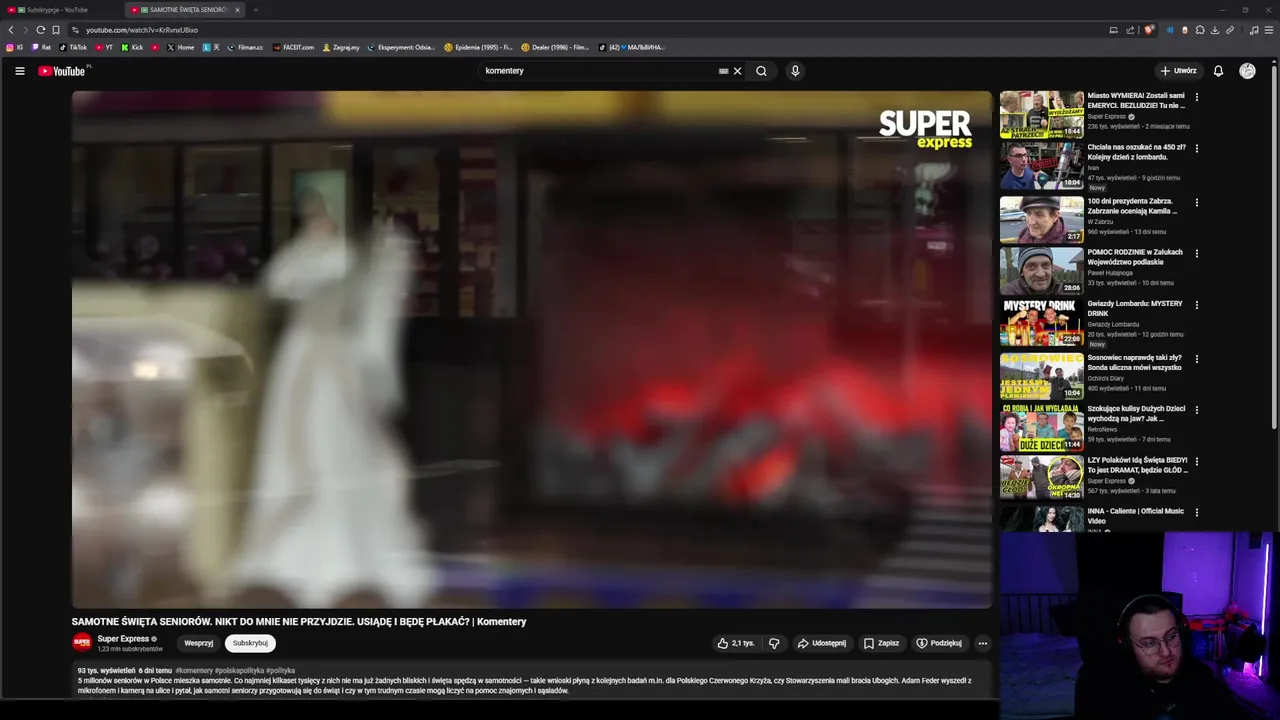Click the Udostępnij share button
Screen dimensions: 1280x720
(x=822, y=643)
